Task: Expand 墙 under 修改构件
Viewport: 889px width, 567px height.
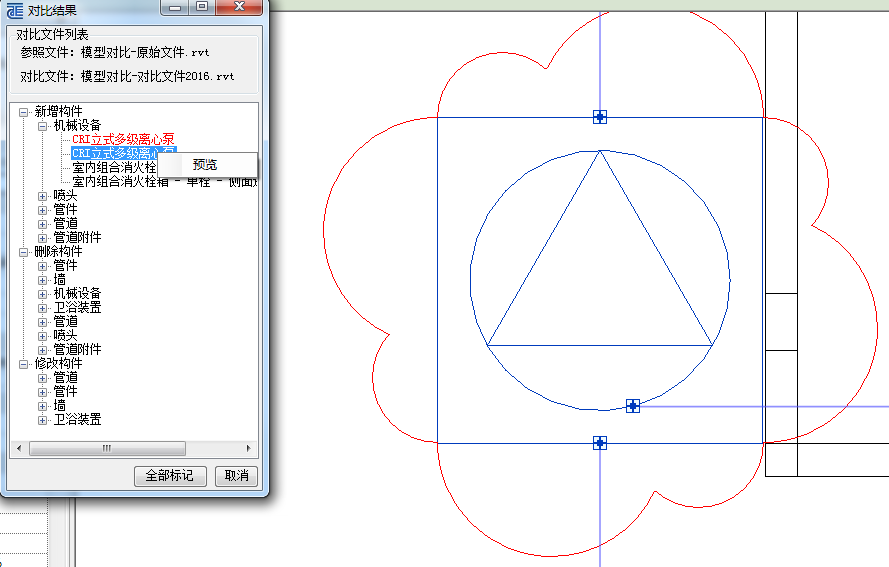Action: click(43, 406)
